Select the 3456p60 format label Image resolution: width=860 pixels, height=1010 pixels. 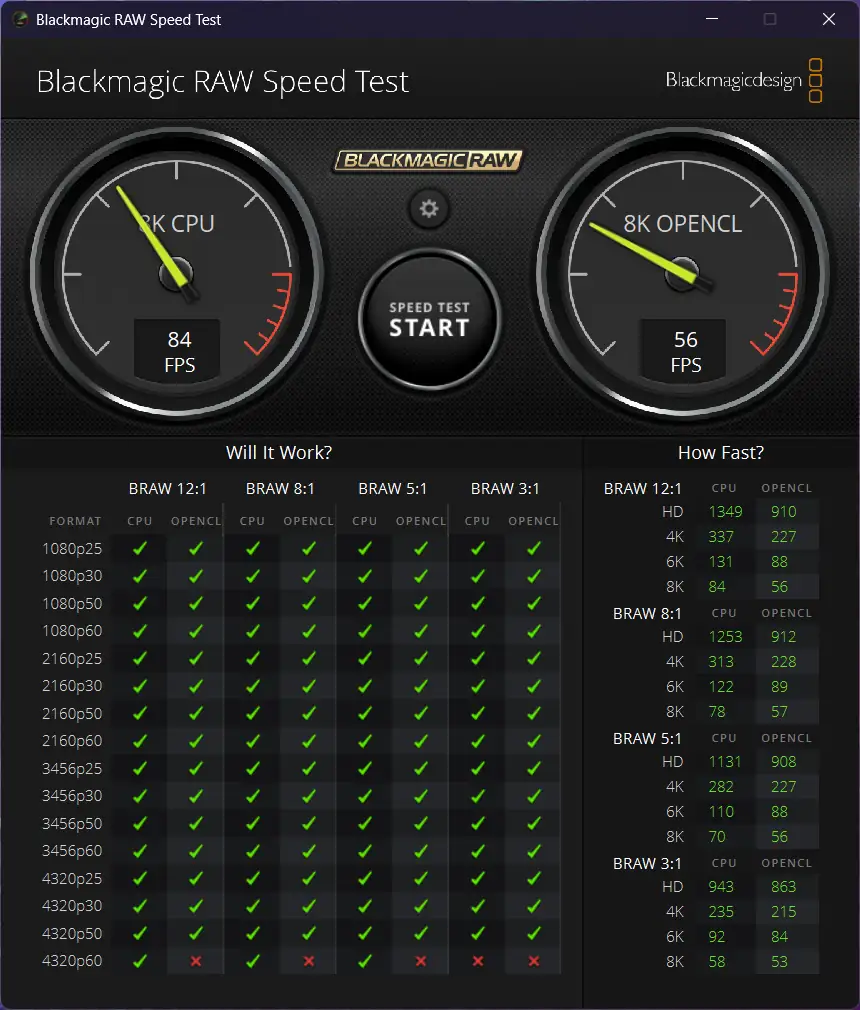coord(72,851)
